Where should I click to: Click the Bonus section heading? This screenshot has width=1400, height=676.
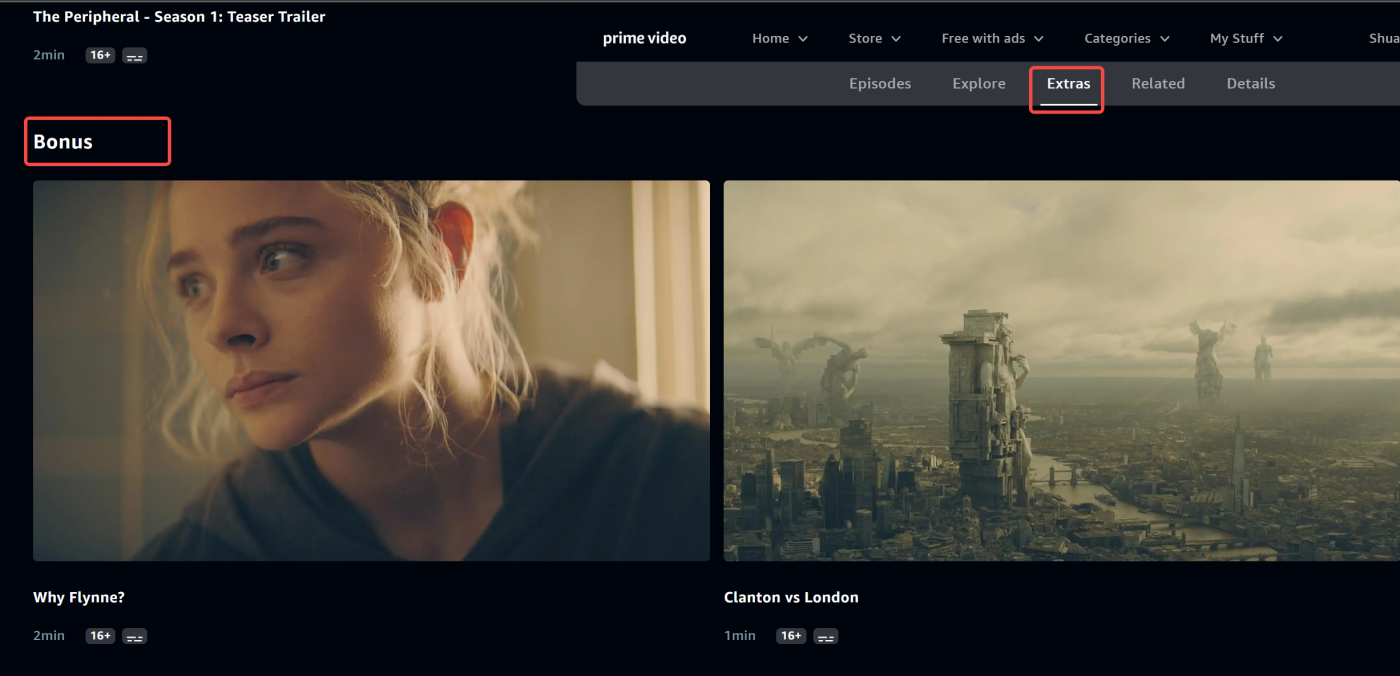[x=63, y=142]
